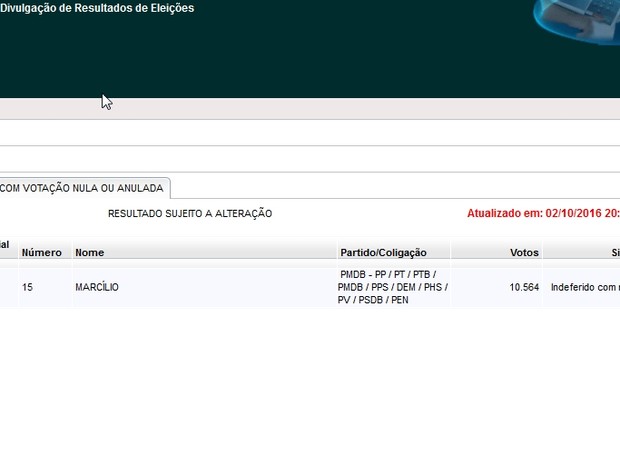Image resolution: width=620 pixels, height=465 pixels.
Task: Sort by Partido/Coligação column header
Action: tap(383, 252)
